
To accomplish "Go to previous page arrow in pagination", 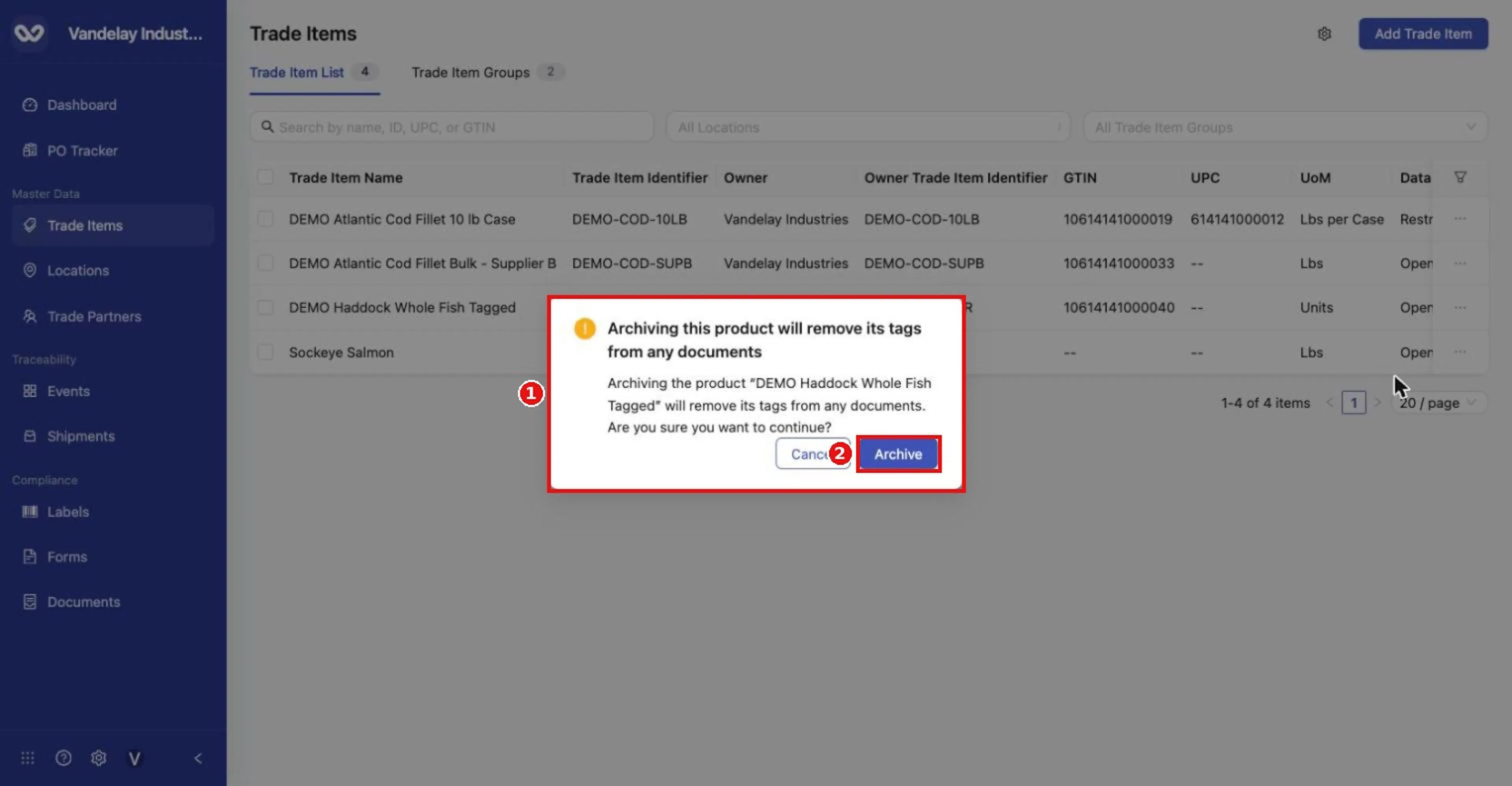I will click(x=1329, y=403).
